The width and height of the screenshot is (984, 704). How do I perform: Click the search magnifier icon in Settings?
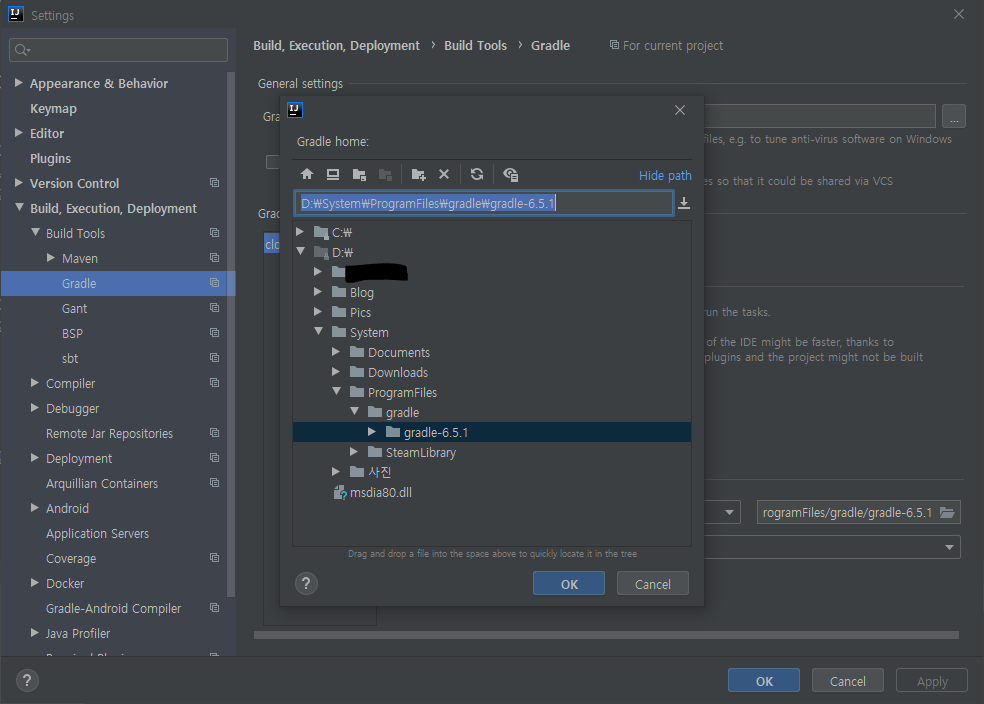[22, 50]
